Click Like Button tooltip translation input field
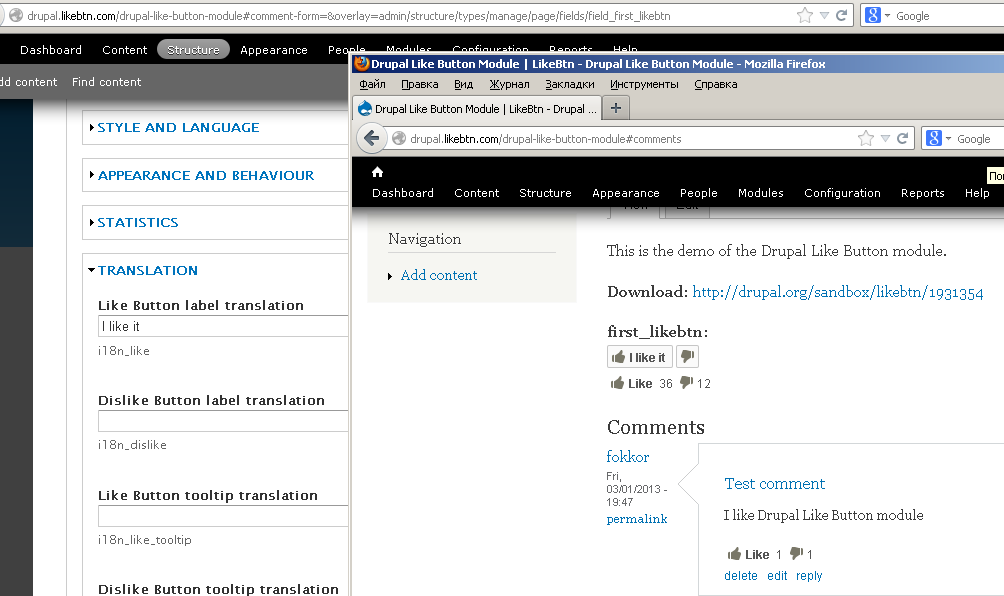 [223, 516]
